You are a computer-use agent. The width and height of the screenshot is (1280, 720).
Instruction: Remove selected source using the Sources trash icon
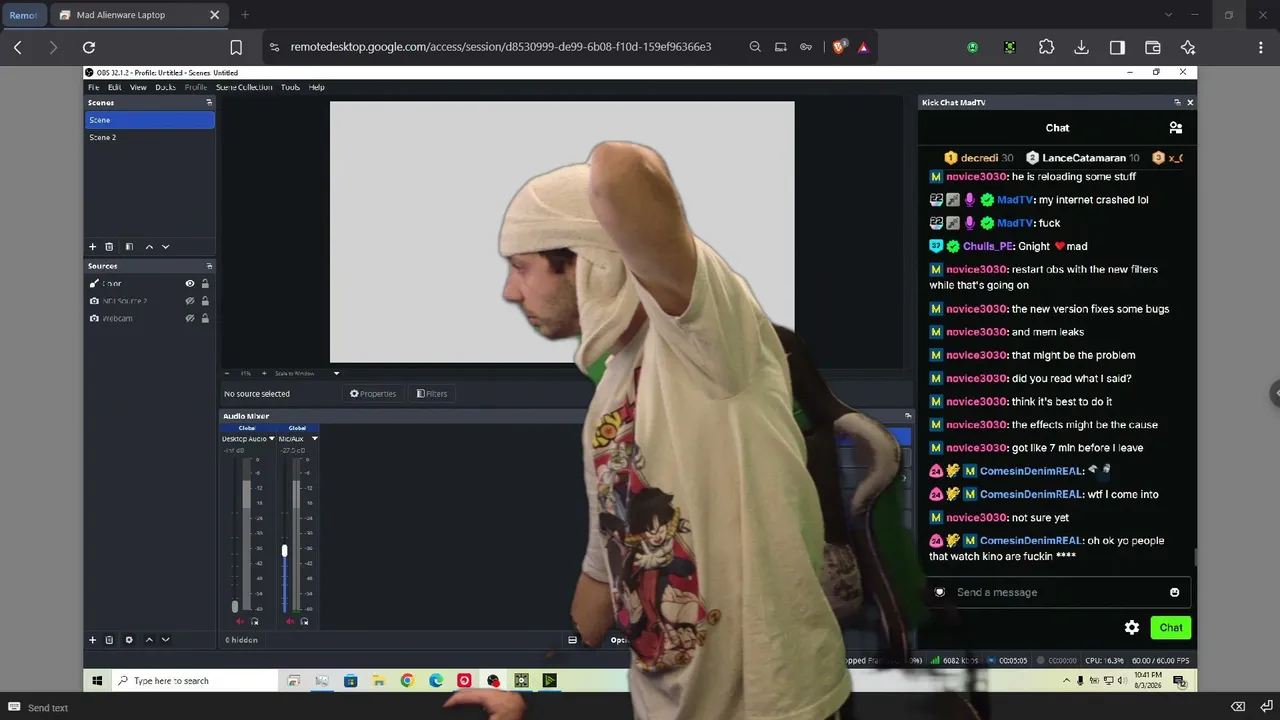point(110,640)
